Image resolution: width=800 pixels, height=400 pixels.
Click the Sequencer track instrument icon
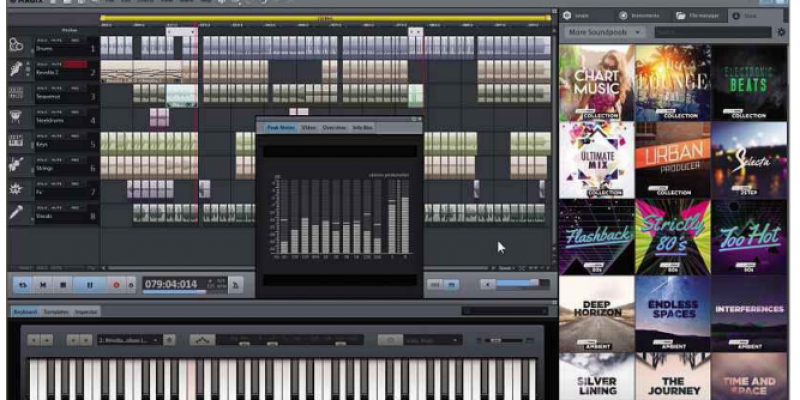click(x=16, y=93)
